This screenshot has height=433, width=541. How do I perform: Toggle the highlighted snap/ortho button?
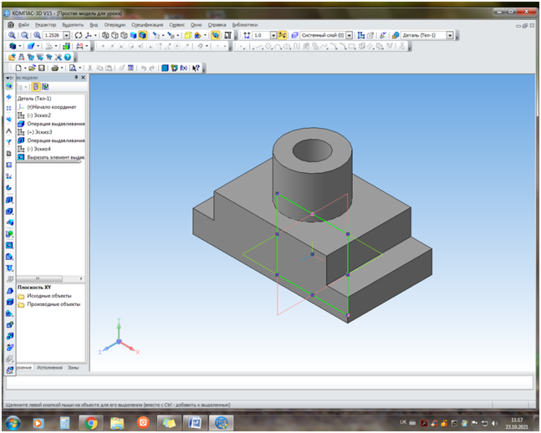(x=282, y=35)
